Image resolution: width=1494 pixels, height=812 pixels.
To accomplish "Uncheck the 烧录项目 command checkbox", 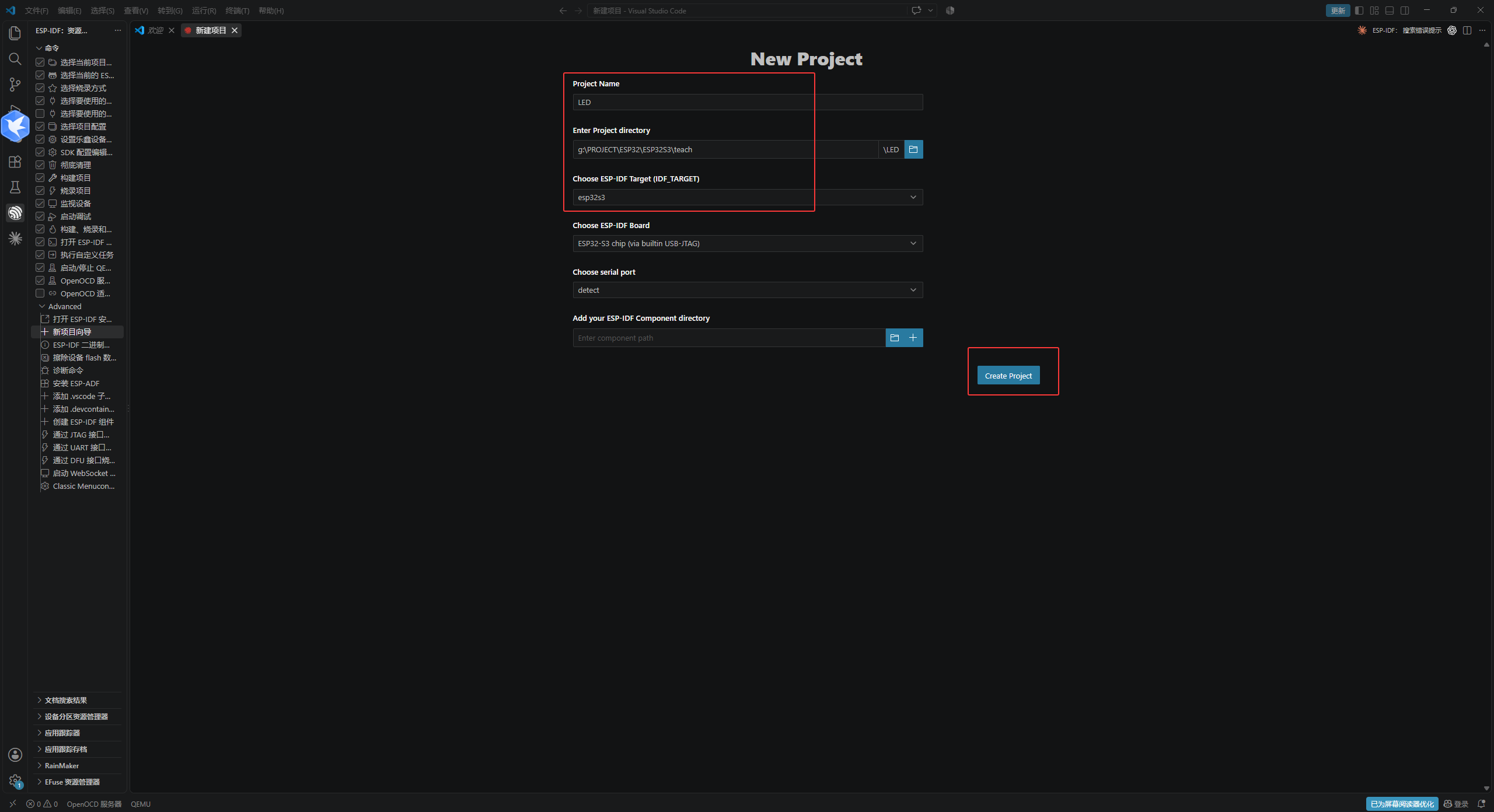I will tap(40, 191).
